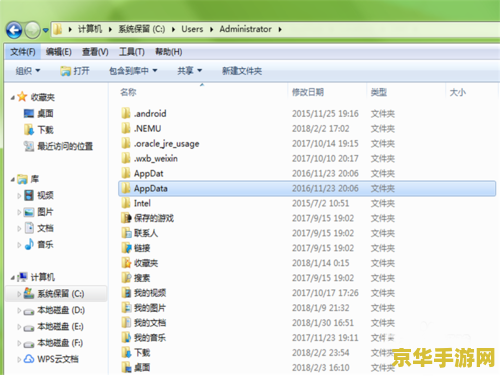Viewport: 501px width, 376px height.
Task: Open 包含到库中 dropdown
Action: point(133,71)
